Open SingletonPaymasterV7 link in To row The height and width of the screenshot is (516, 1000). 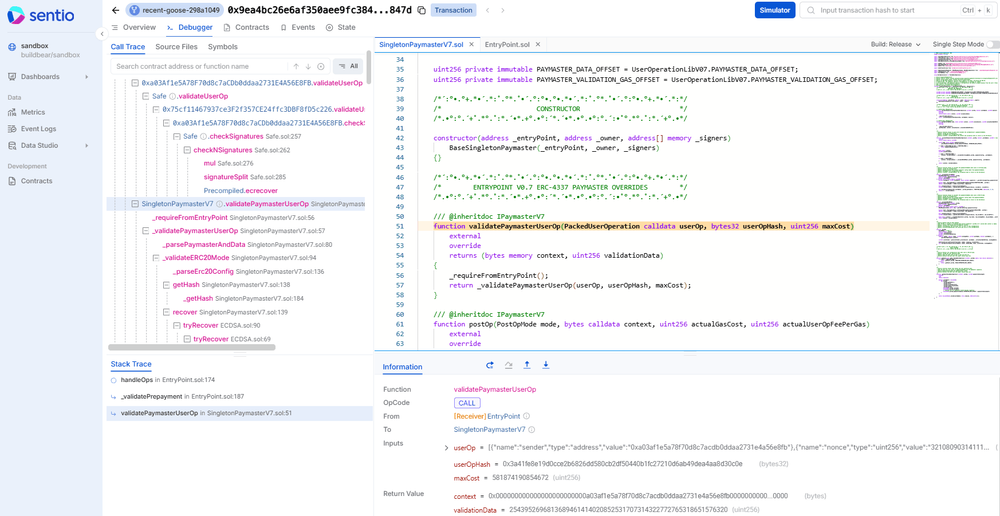[x=489, y=429]
